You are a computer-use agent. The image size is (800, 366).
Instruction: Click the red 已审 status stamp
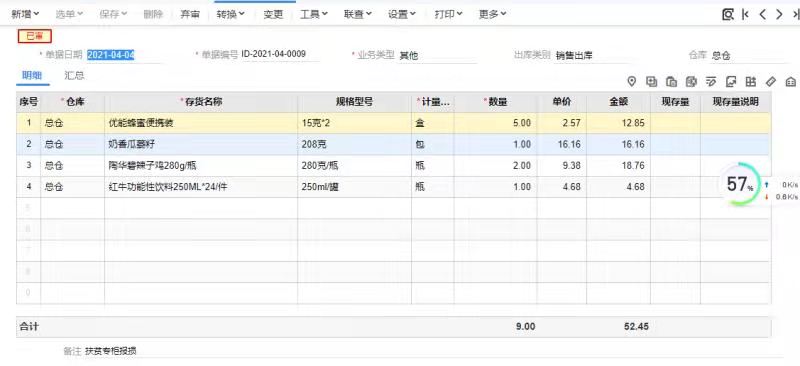[x=35, y=36]
